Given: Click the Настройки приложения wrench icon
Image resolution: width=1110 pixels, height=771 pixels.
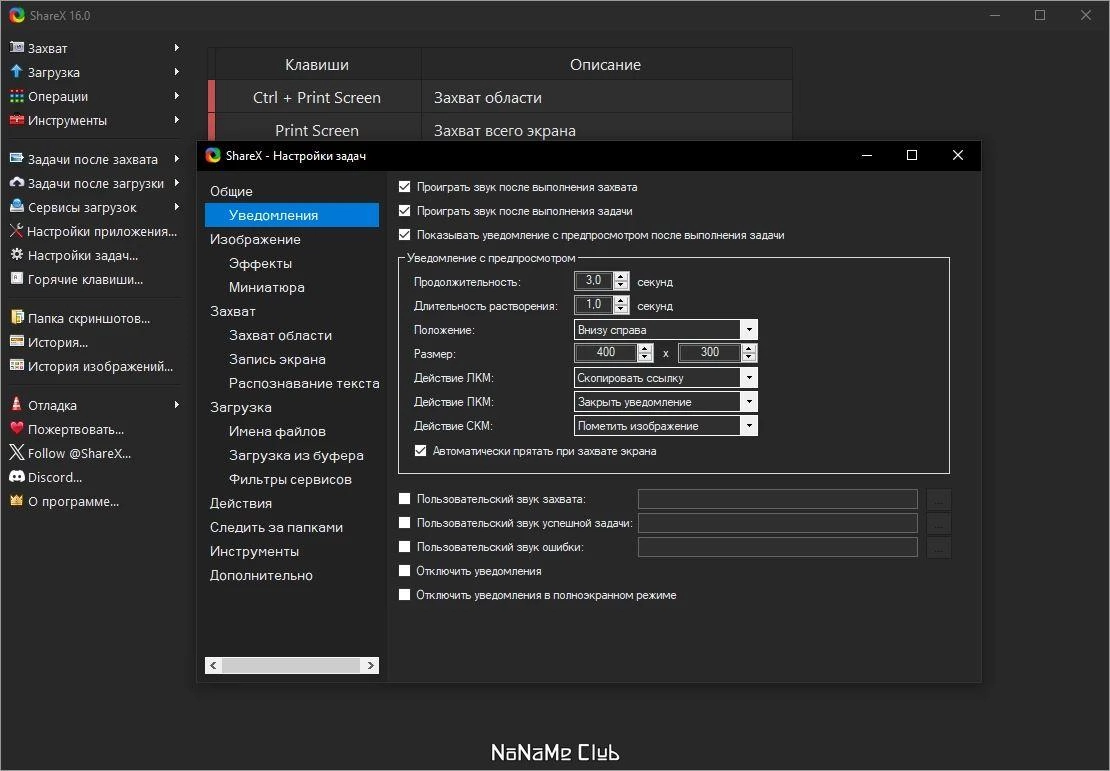Looking at the screenshot, I should (17, 231).
